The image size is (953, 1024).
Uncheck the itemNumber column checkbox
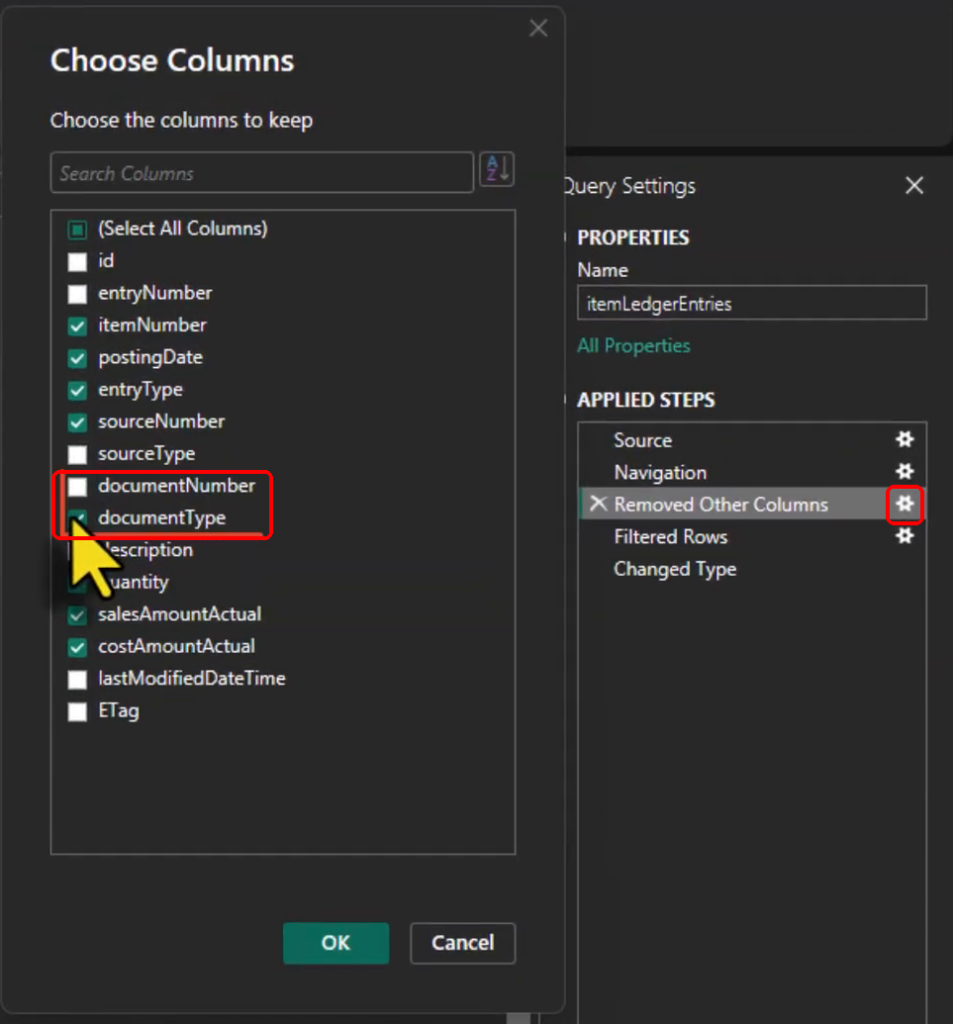(77, 325)
